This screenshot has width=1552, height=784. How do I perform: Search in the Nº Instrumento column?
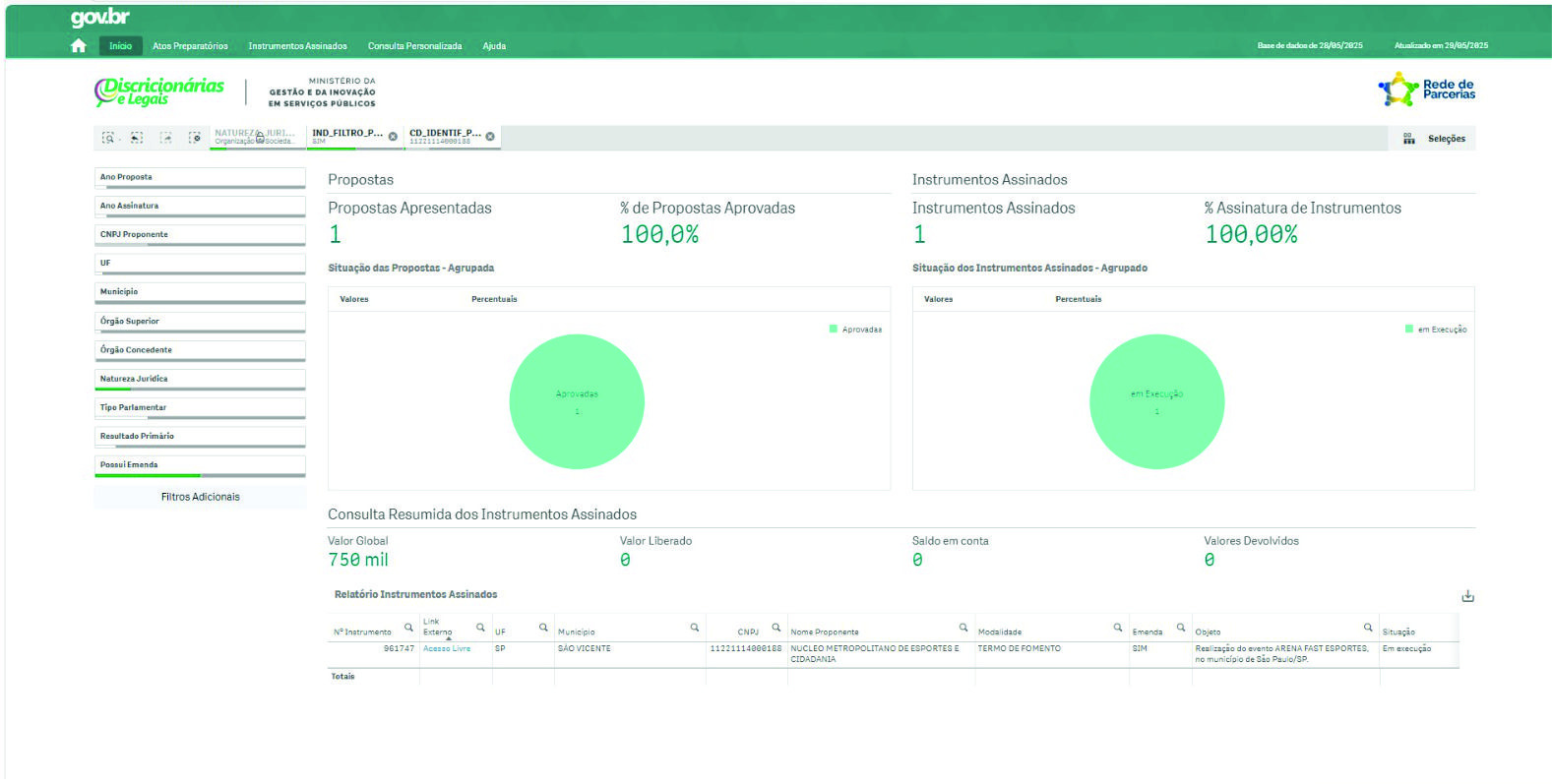(x=408, y=628)
